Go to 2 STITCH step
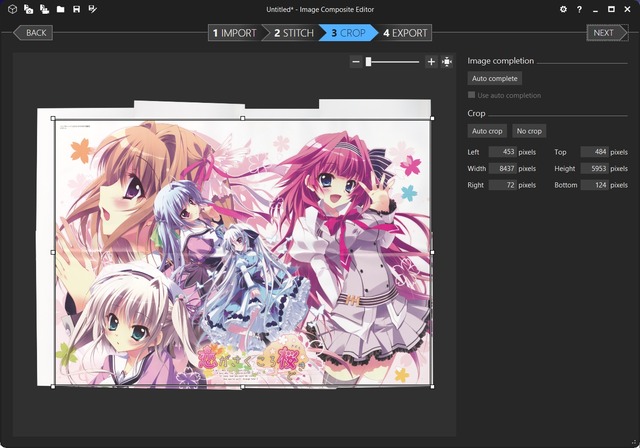The height and width of the screenshot is (448, 640). pyautogui.click(x=293, y=33)
